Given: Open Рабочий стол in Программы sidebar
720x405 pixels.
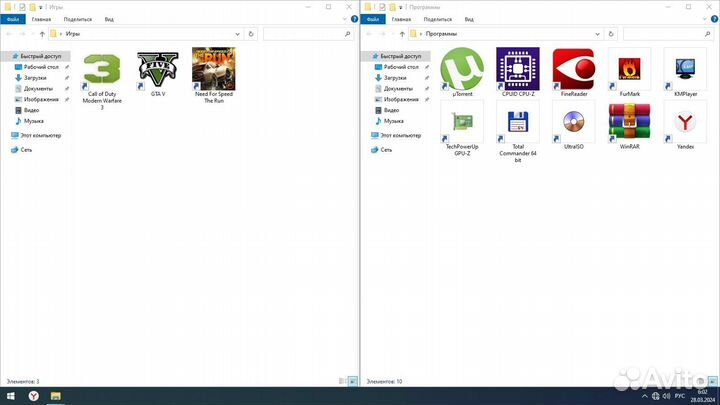Looking at the screenshot, I should click(401, 67).
